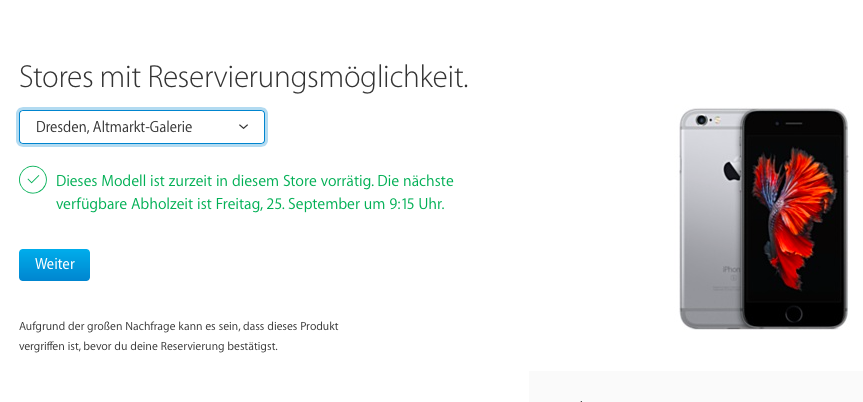Click the red betta fish wallpaper
Image resolution: width=863 pixels, height=402 pixels.
(793, 218)
